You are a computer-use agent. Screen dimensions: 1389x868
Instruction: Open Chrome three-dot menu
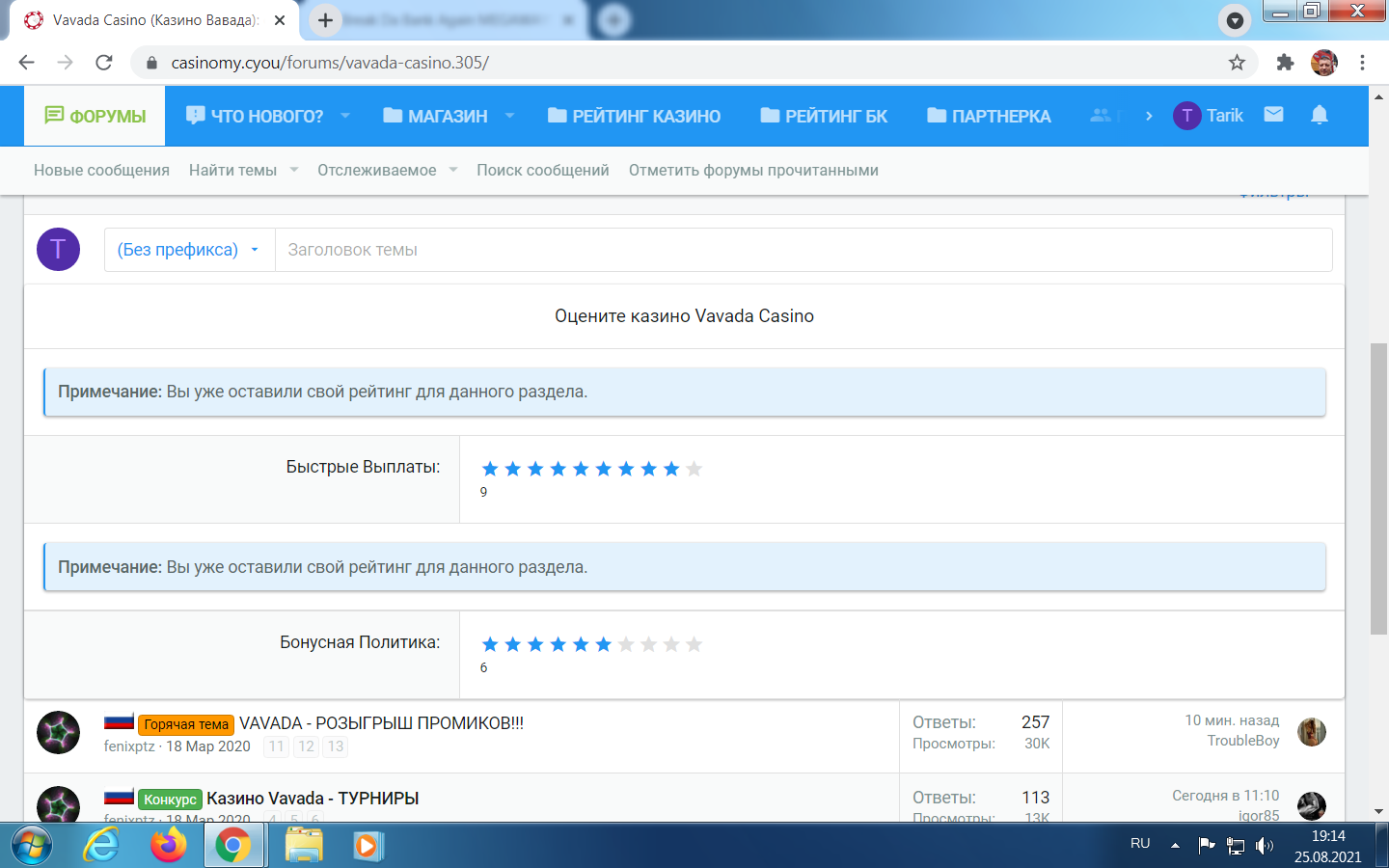pyautogui.click(x=1362, y=63)
